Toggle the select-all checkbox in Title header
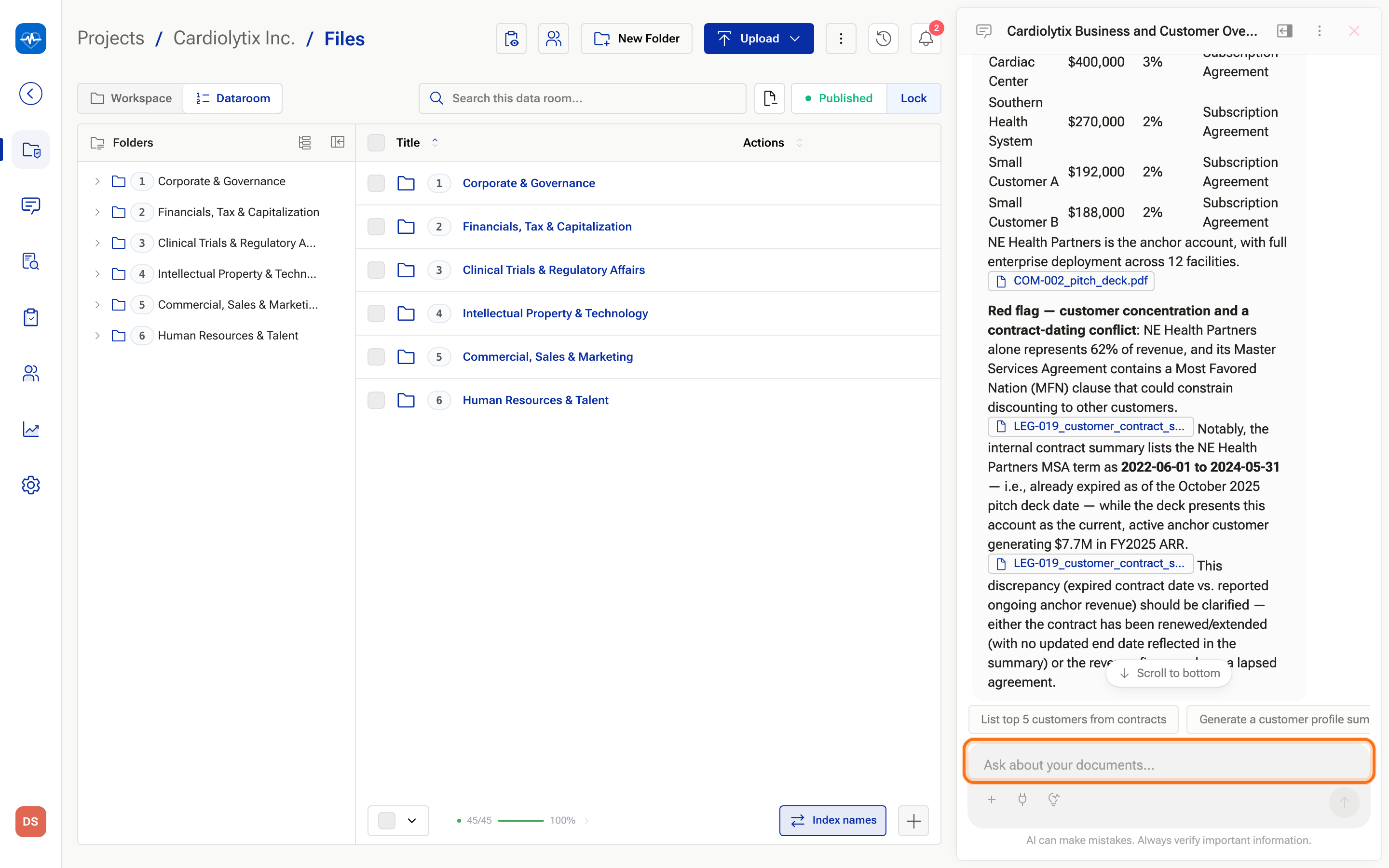1389x868 pixels. (376, 142)
